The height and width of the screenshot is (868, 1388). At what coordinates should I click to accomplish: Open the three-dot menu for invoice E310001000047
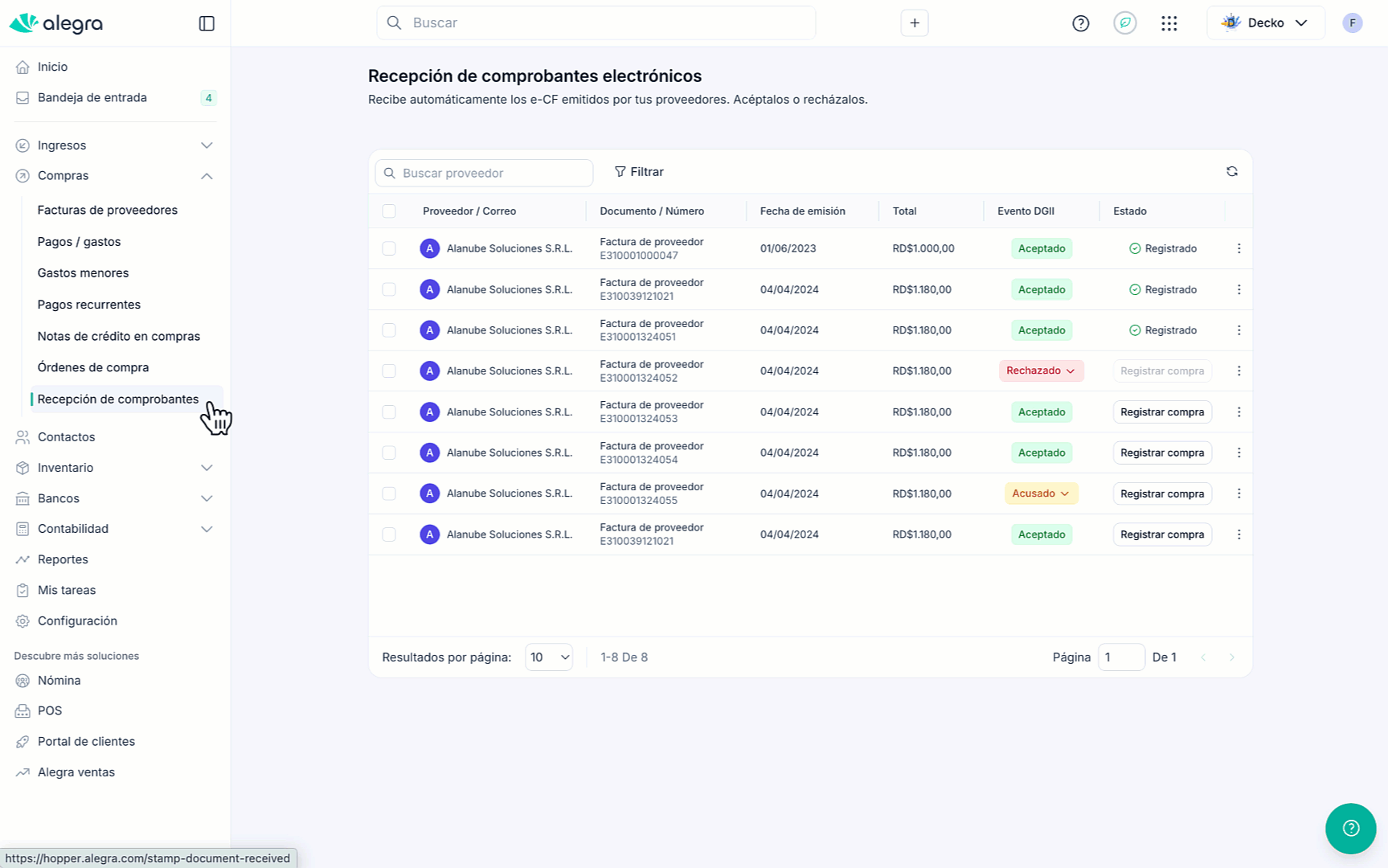(1239, 249)
